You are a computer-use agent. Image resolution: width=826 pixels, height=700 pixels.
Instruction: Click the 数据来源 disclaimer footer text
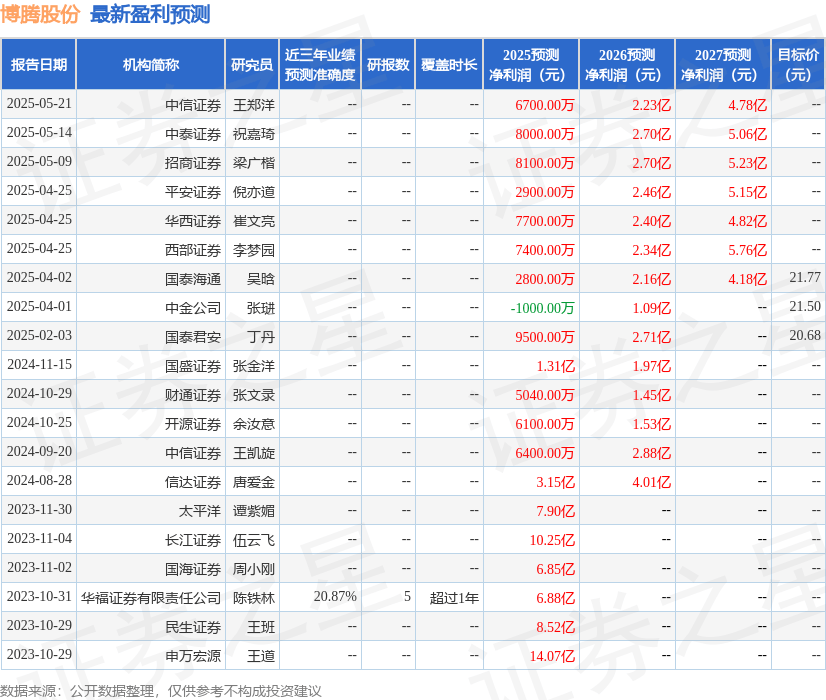coord(161,691)
